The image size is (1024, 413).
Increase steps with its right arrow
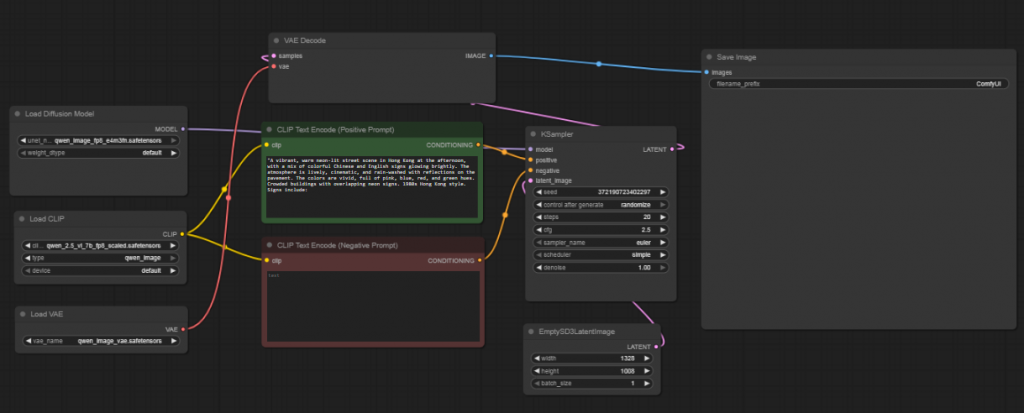662,217
